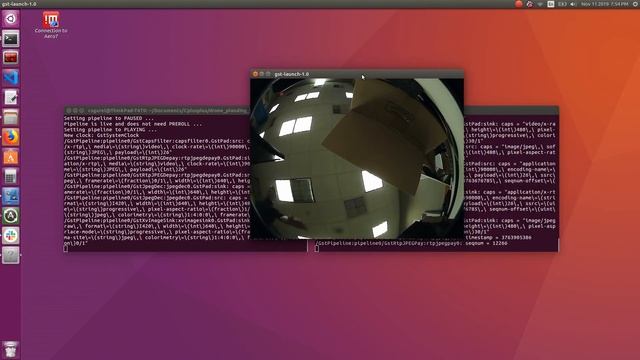Open 'Connection to Aero7' desktop shortcut

point(51,25)
